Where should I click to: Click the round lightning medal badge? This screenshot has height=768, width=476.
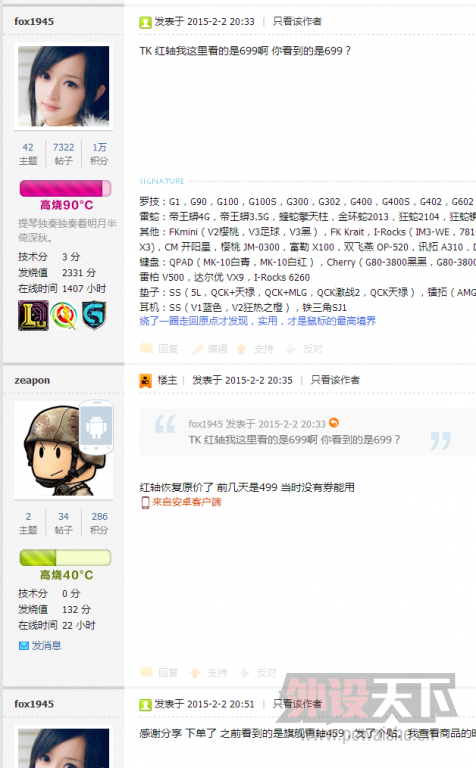click(64, 315)
